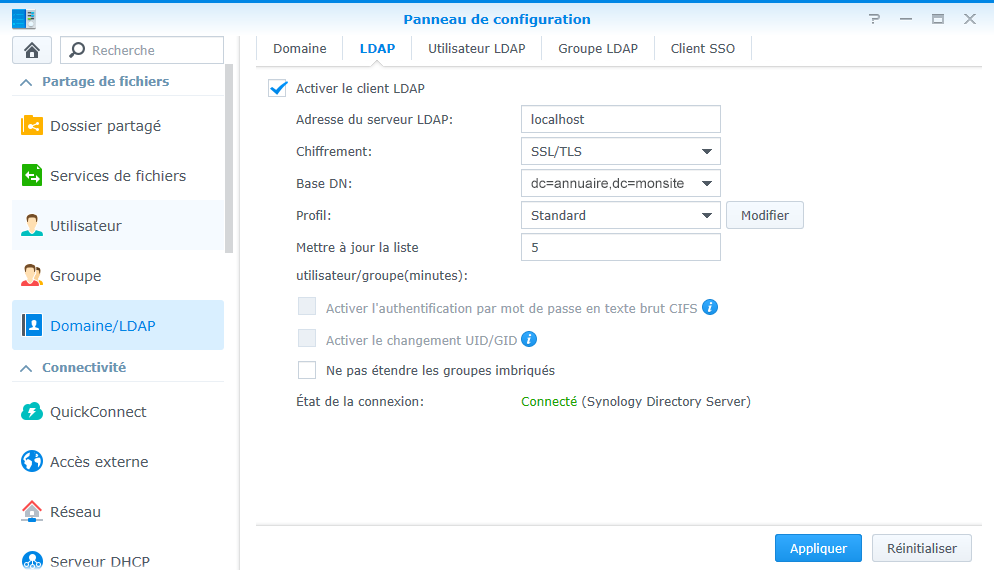
Task: Apply settings with the Appliquer button
Action: (x=818, y=548)
